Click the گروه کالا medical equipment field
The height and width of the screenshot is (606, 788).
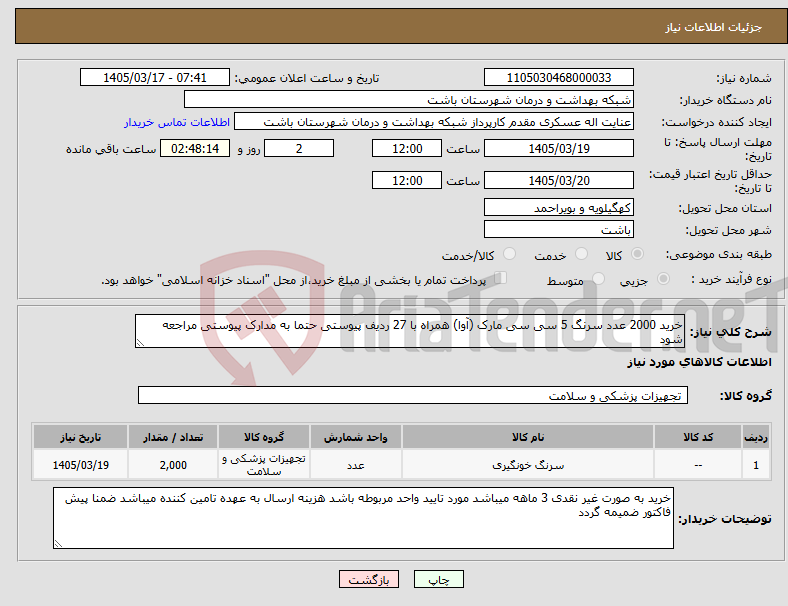(x=413, y=395)
